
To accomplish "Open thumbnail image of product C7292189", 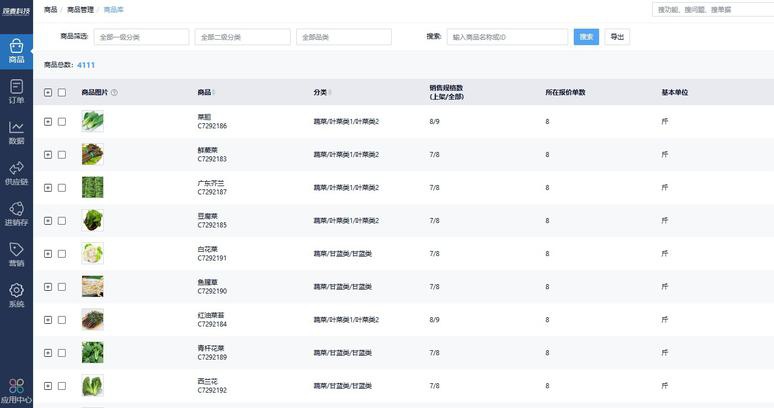I will [x=92, y=353].
